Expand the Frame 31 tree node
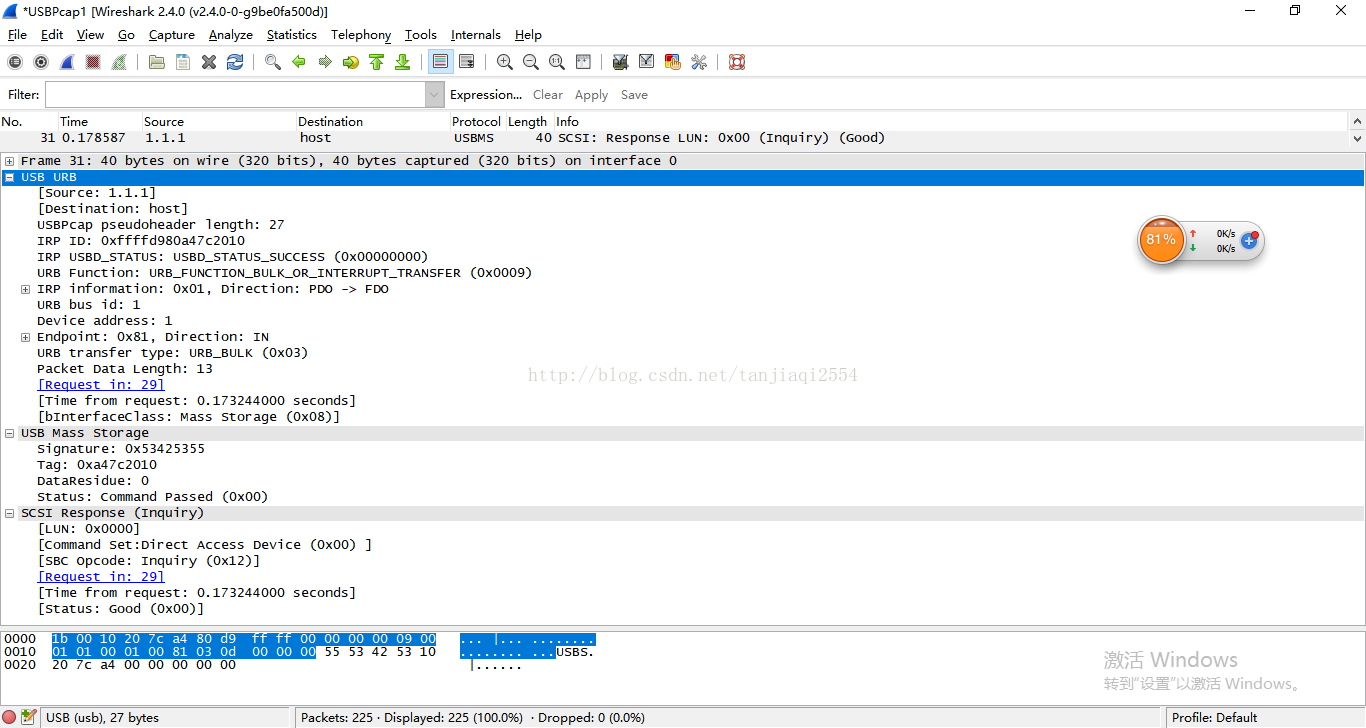This screenshot has height=728, width=1366. [x=10, y=161]
